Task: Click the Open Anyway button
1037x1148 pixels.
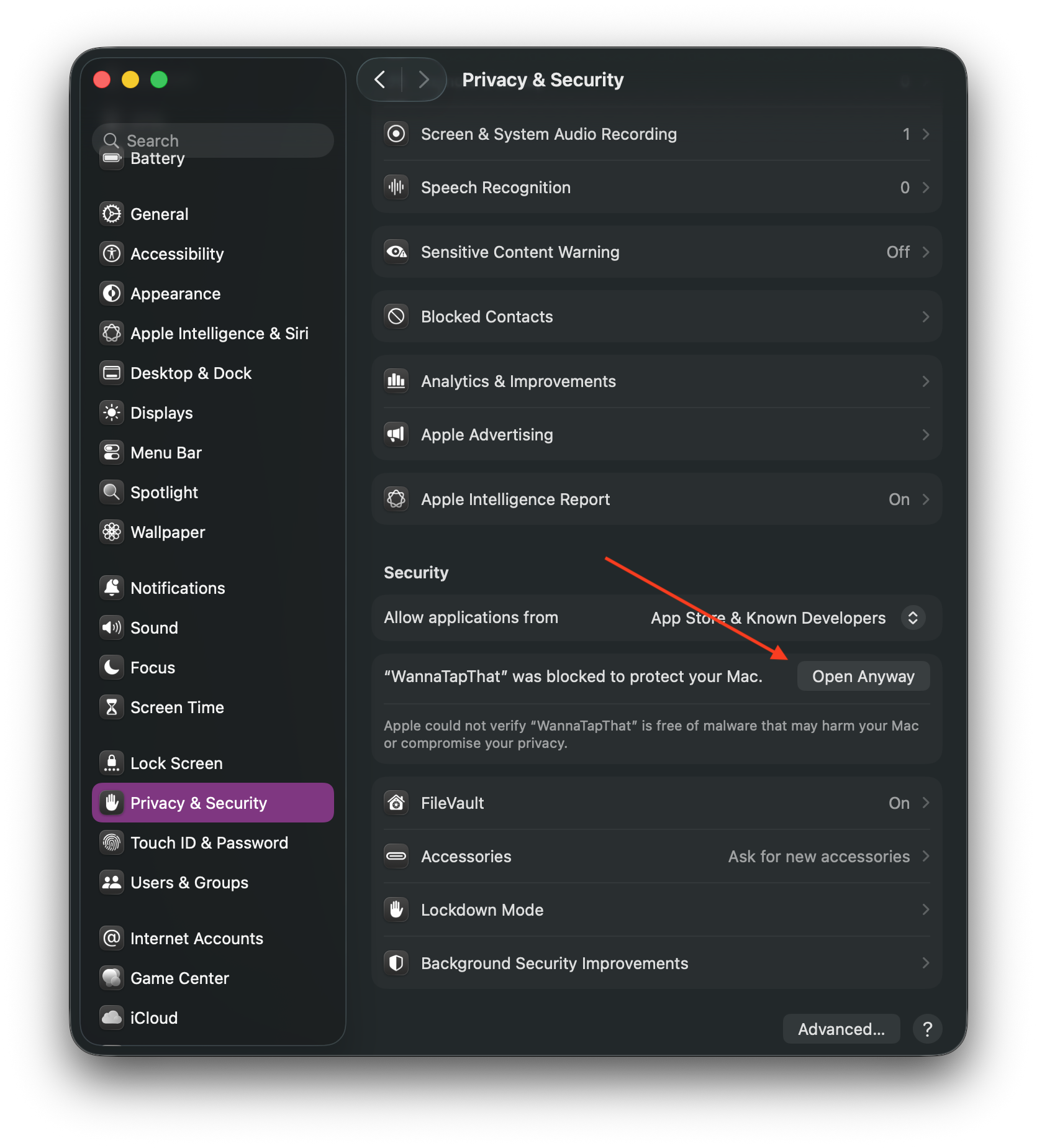Action: click(x=863, y=676)
